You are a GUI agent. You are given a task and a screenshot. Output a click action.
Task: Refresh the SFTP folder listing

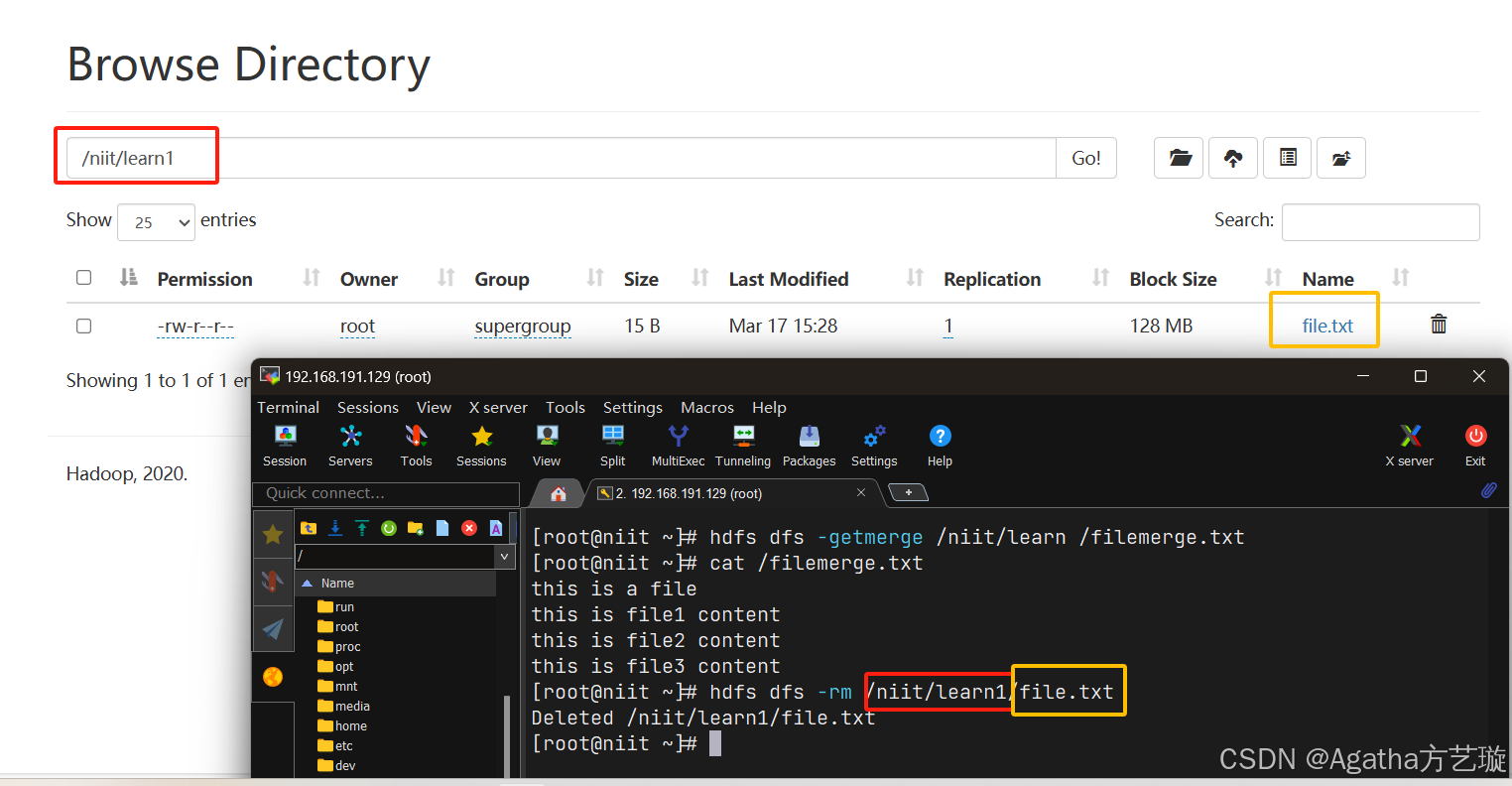tap(389, 528)
